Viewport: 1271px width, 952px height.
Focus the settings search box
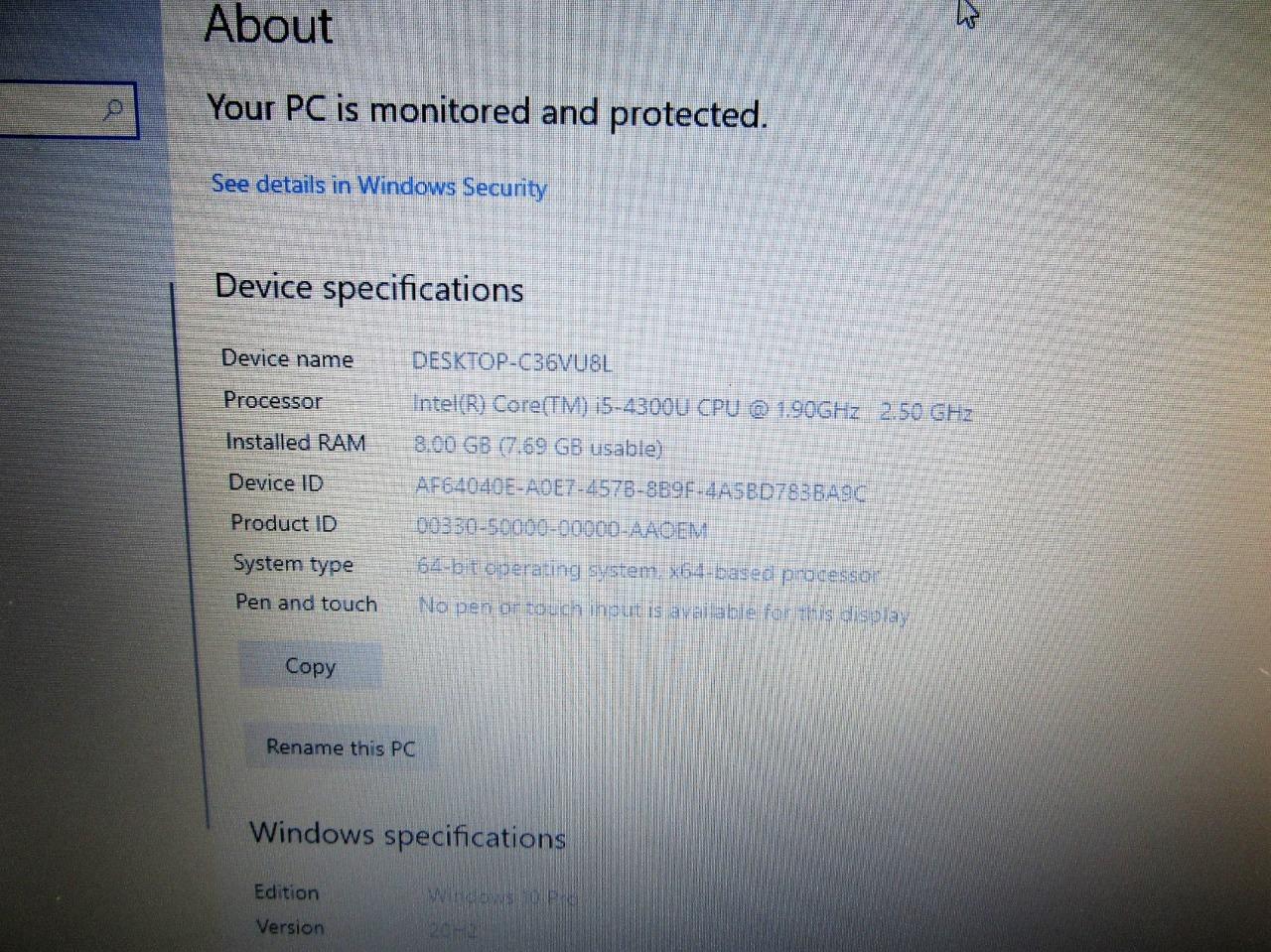coord(68,109)
